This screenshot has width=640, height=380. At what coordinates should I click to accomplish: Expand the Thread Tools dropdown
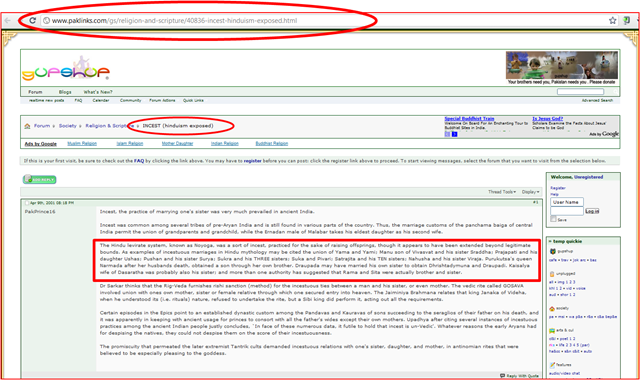click(502, 192)
